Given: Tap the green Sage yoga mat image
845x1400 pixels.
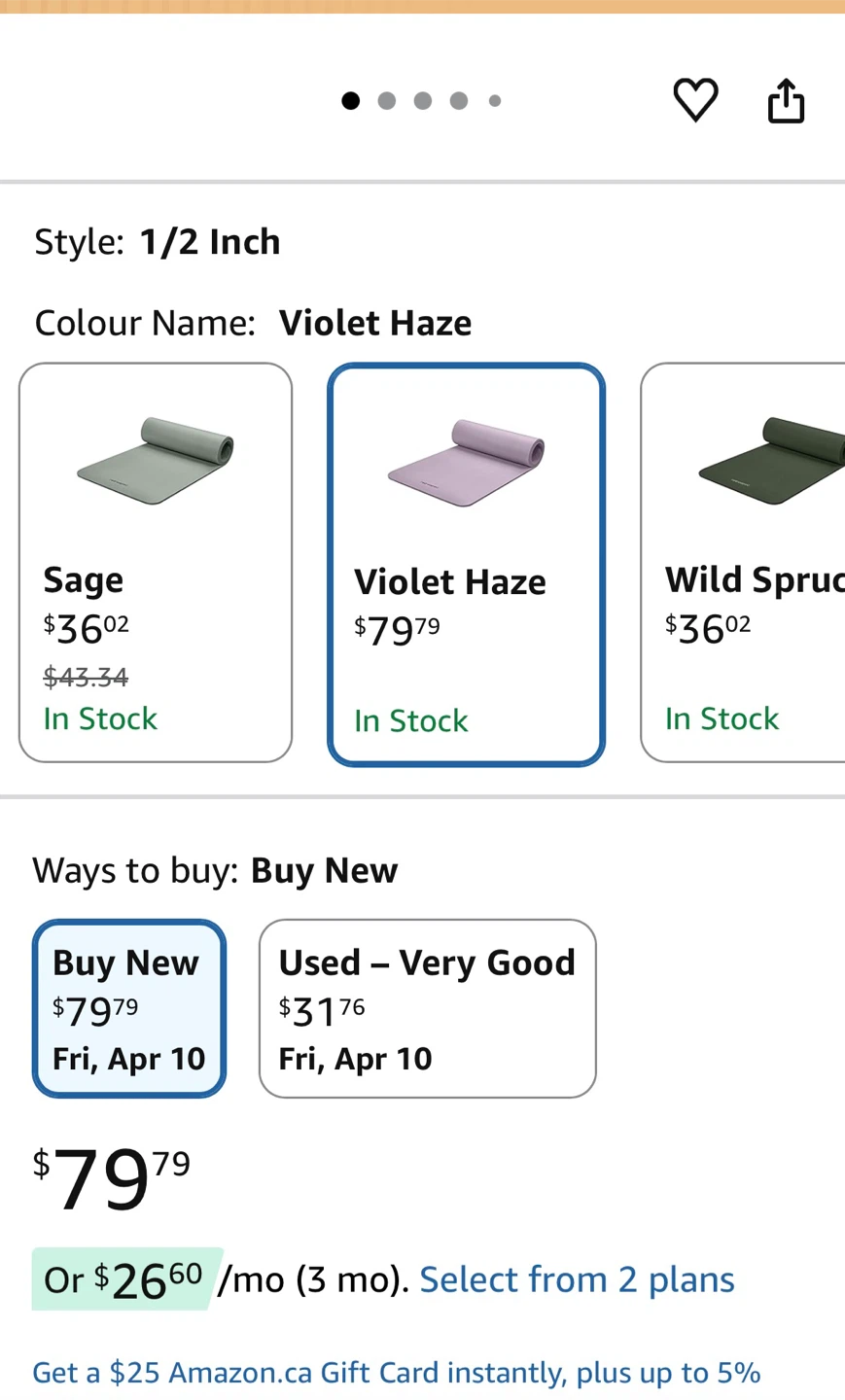Looking at the screenshot, I should 156,460.
